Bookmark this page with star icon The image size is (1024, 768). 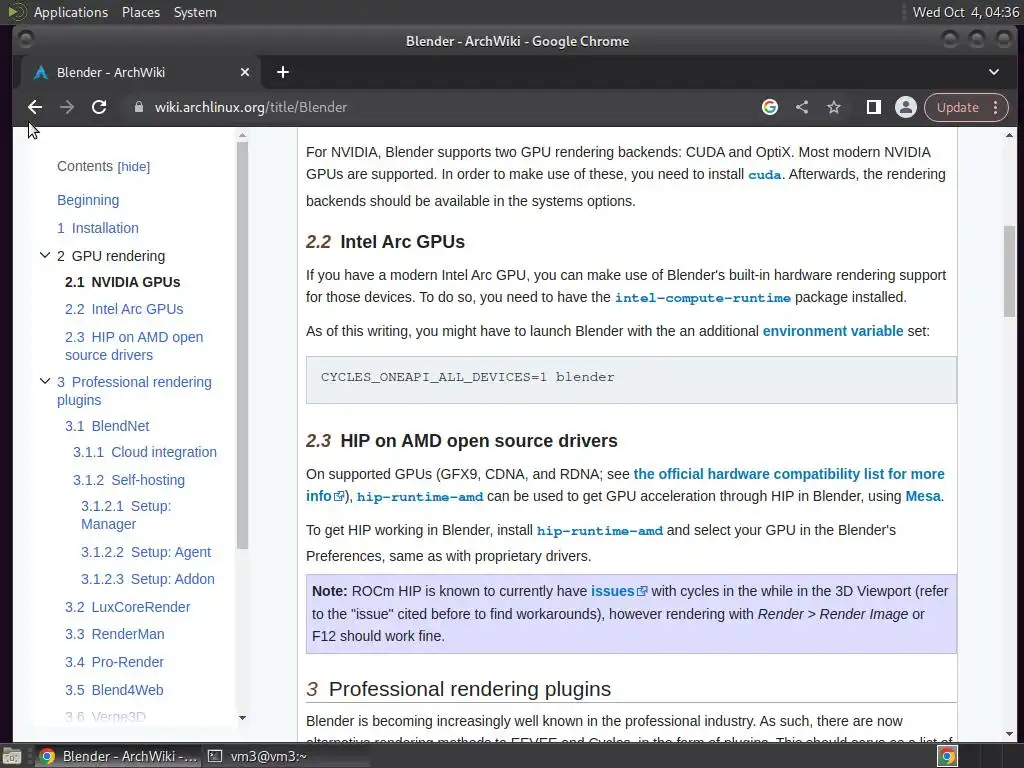834,107
